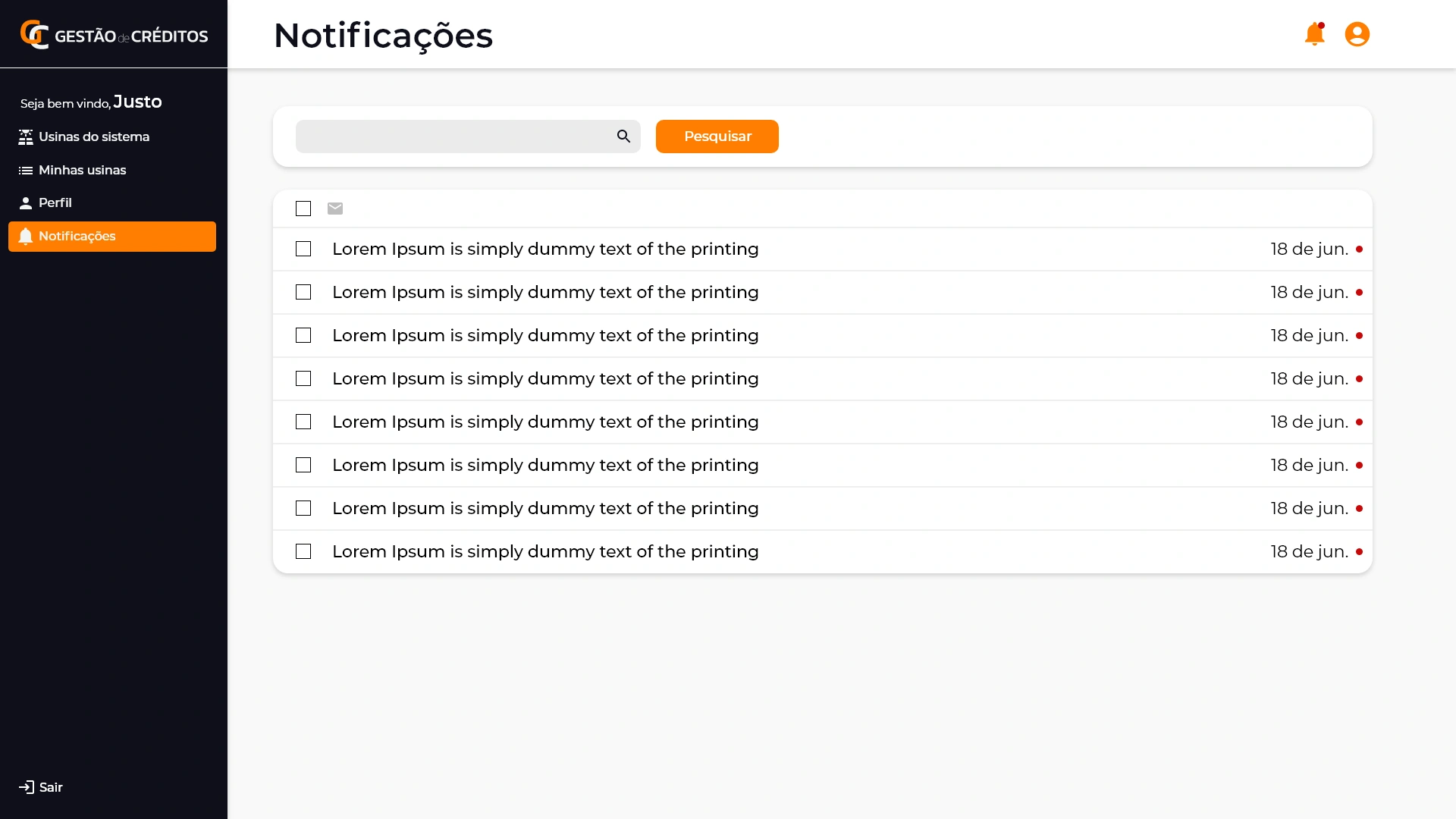
Task: Click Sair to log out
Action: click(x=51, y=787)
